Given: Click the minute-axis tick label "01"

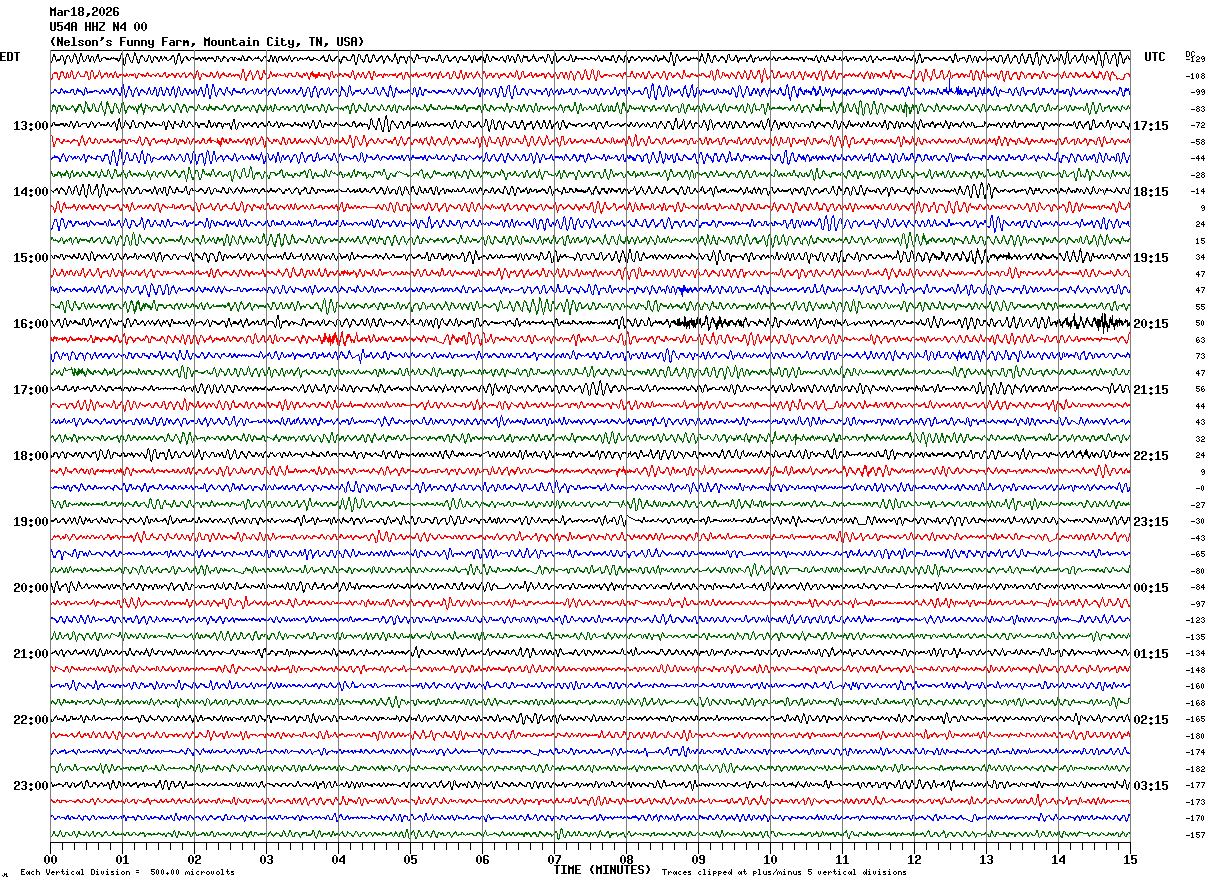Looking at the screenshot, I should tap(122, 859).
